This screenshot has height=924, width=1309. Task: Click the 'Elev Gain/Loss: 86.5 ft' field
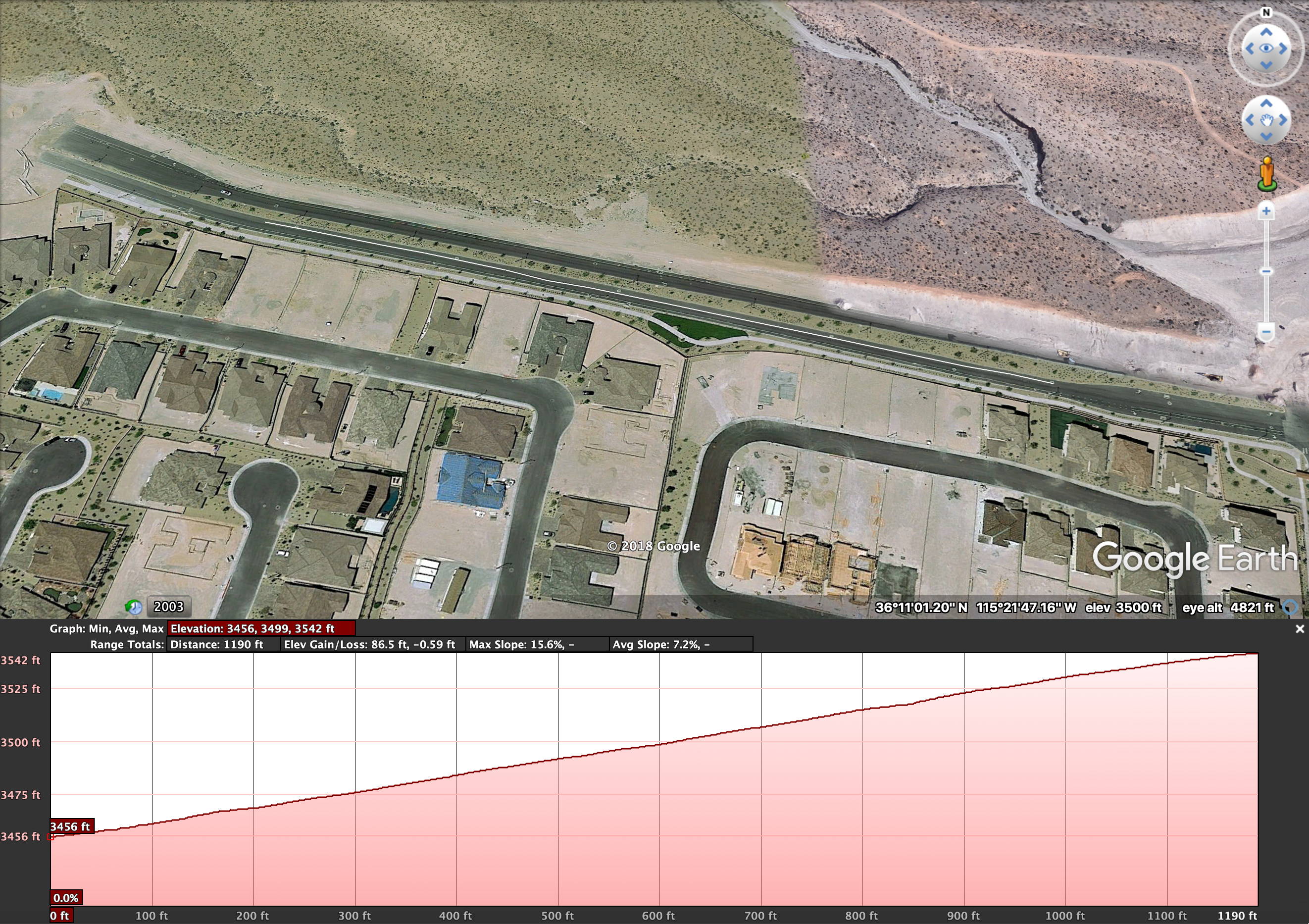click(373, 645)
